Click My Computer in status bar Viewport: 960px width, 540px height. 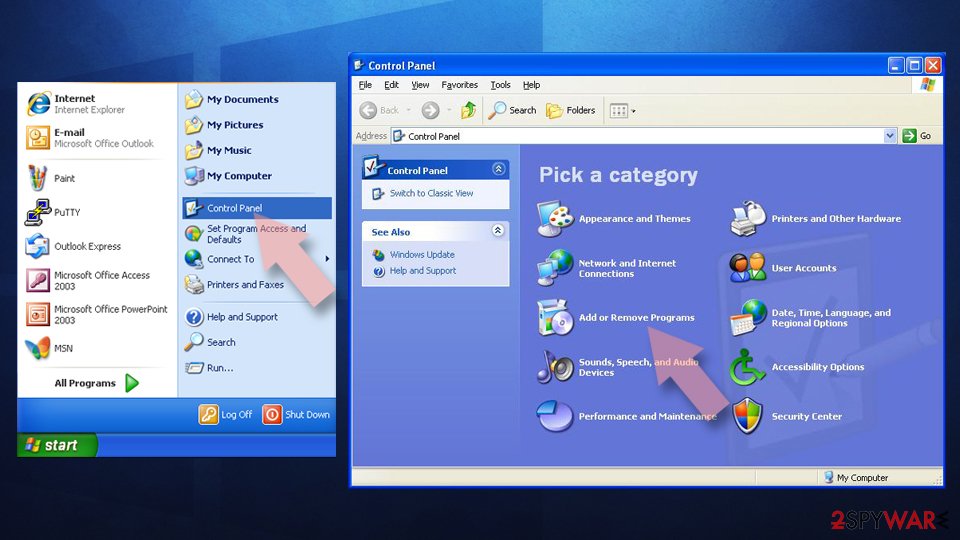(855, 478)
